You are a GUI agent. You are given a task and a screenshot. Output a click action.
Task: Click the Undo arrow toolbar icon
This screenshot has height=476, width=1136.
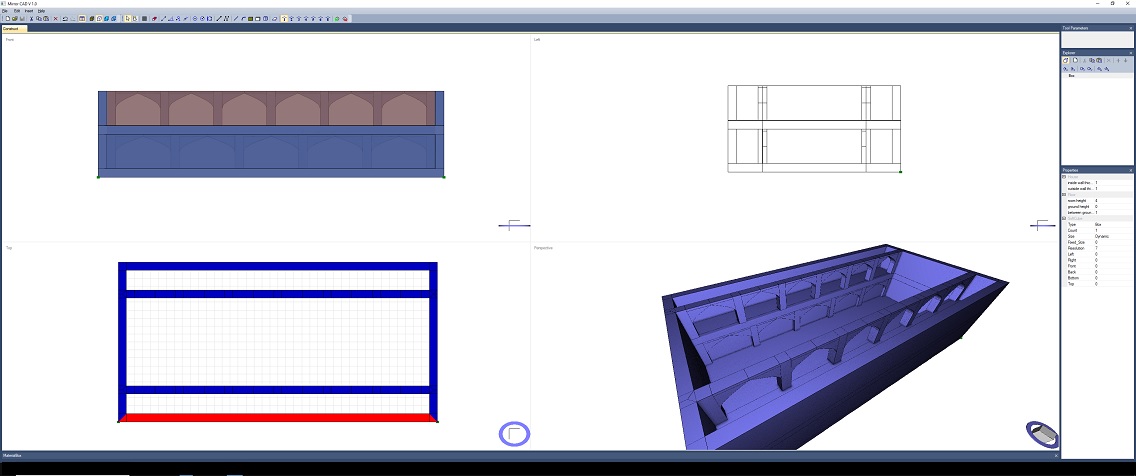65,19
